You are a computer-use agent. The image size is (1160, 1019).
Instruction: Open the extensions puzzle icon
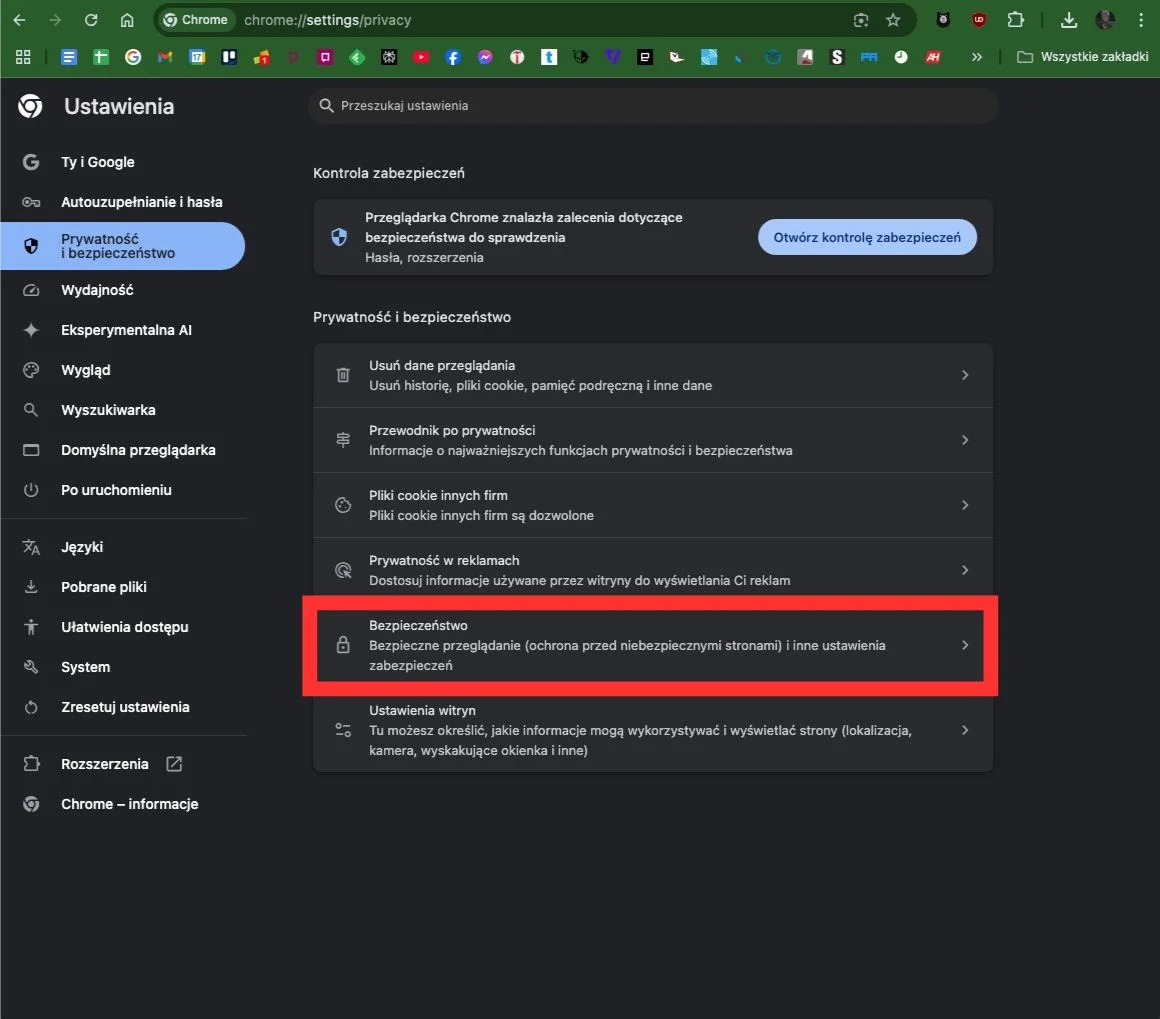point(1016,20)
